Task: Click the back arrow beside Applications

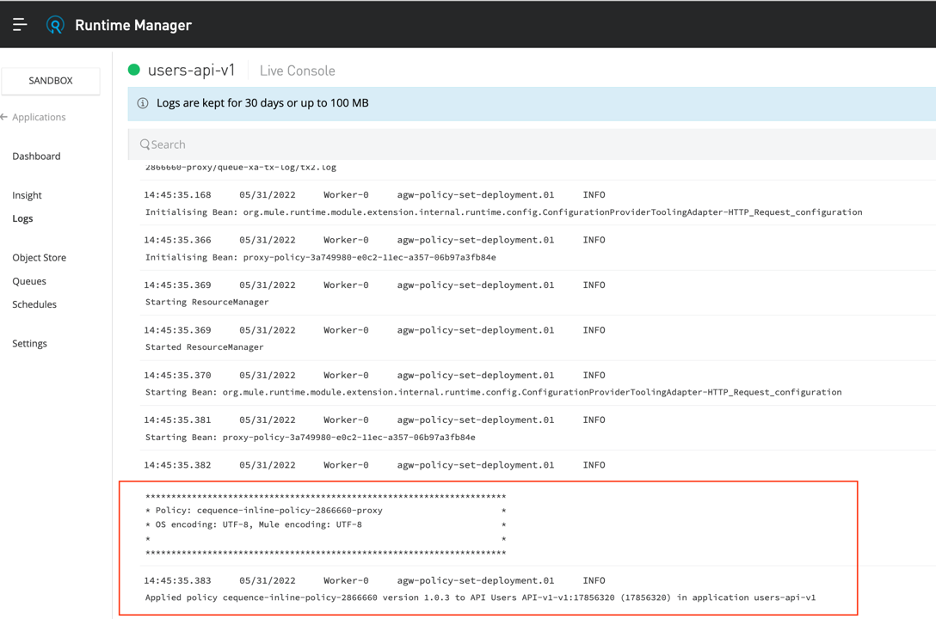Action: (4, 117)
